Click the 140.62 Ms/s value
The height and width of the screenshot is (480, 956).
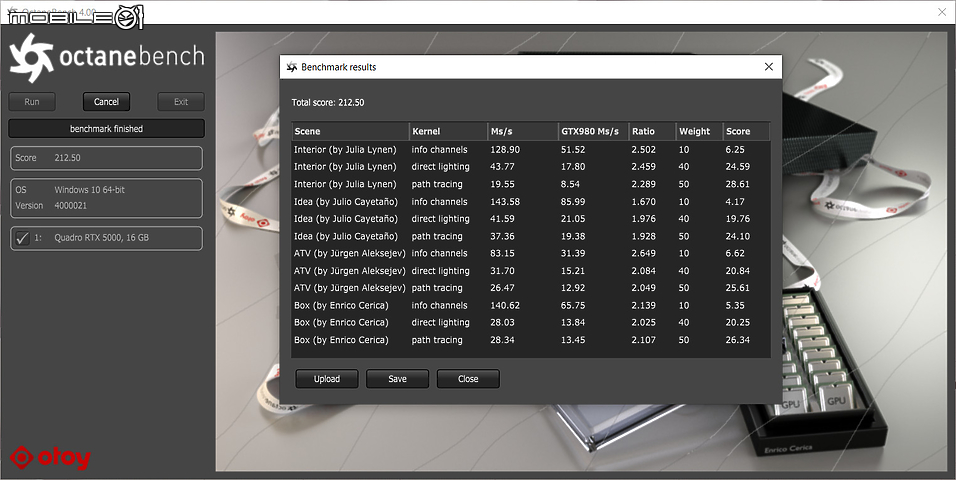click(505, 306)
